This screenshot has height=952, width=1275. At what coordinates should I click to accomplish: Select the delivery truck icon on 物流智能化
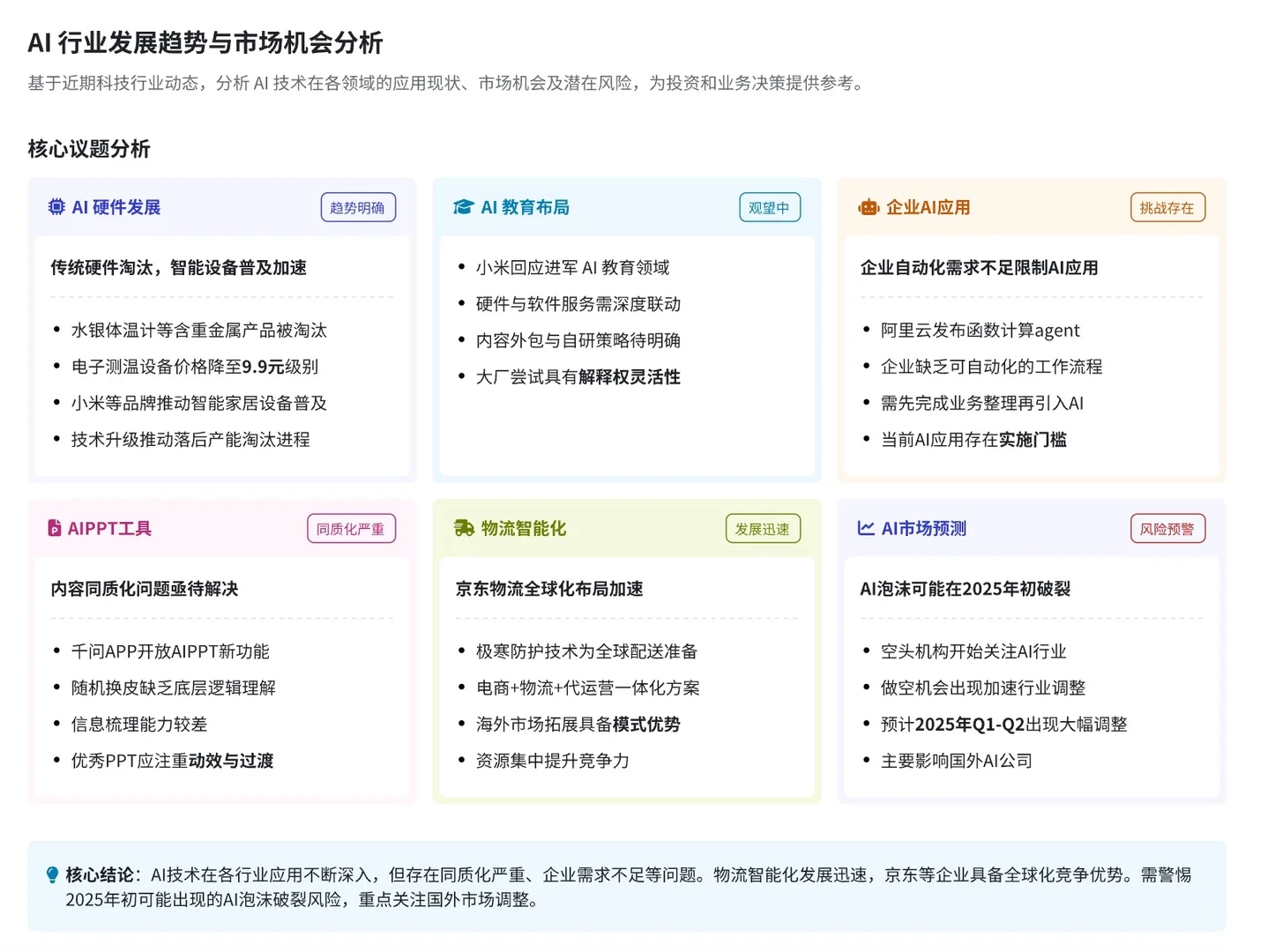(x=462, y=528)
